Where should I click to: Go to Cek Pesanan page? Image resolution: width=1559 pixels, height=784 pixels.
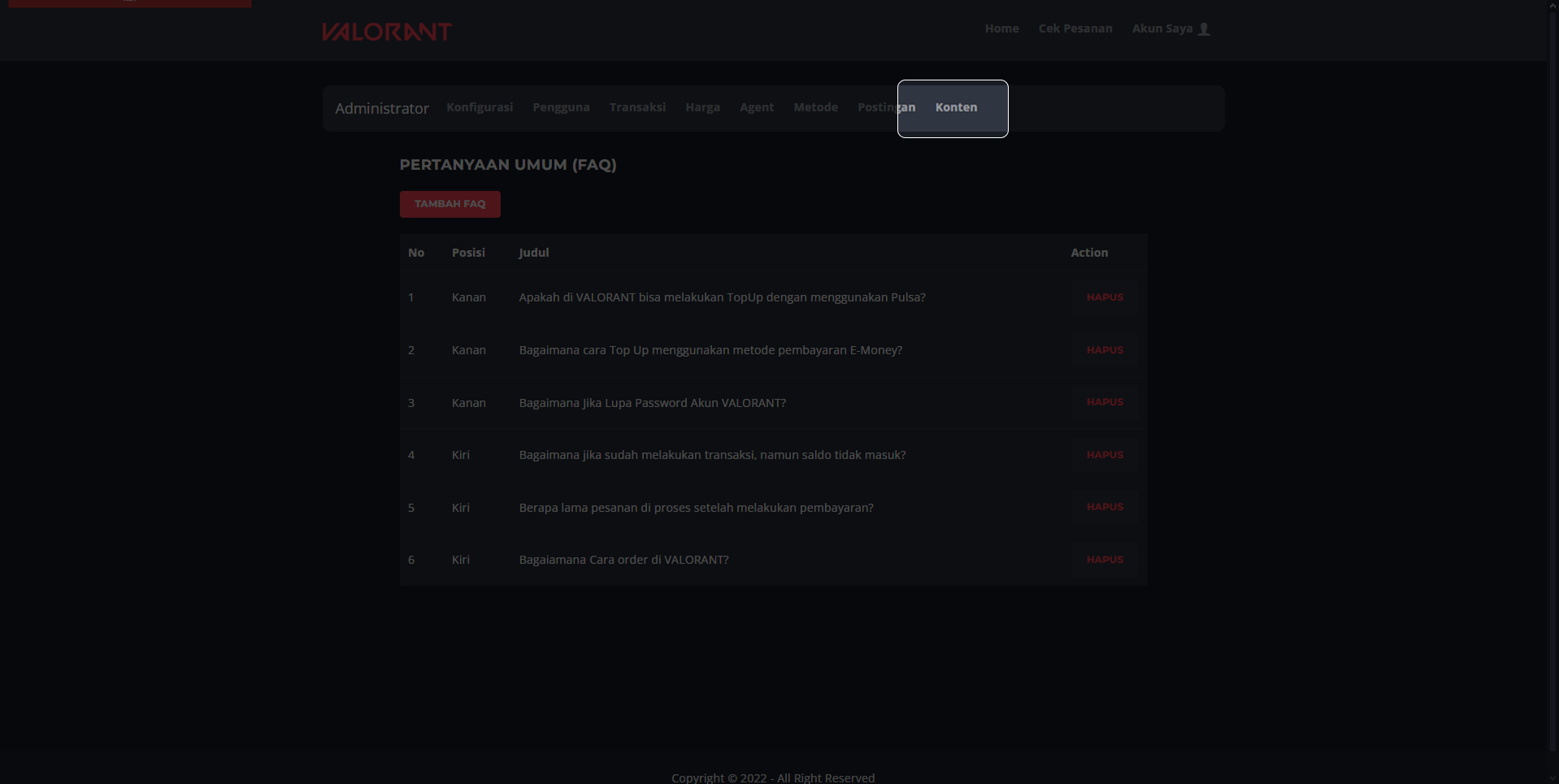1075,28
